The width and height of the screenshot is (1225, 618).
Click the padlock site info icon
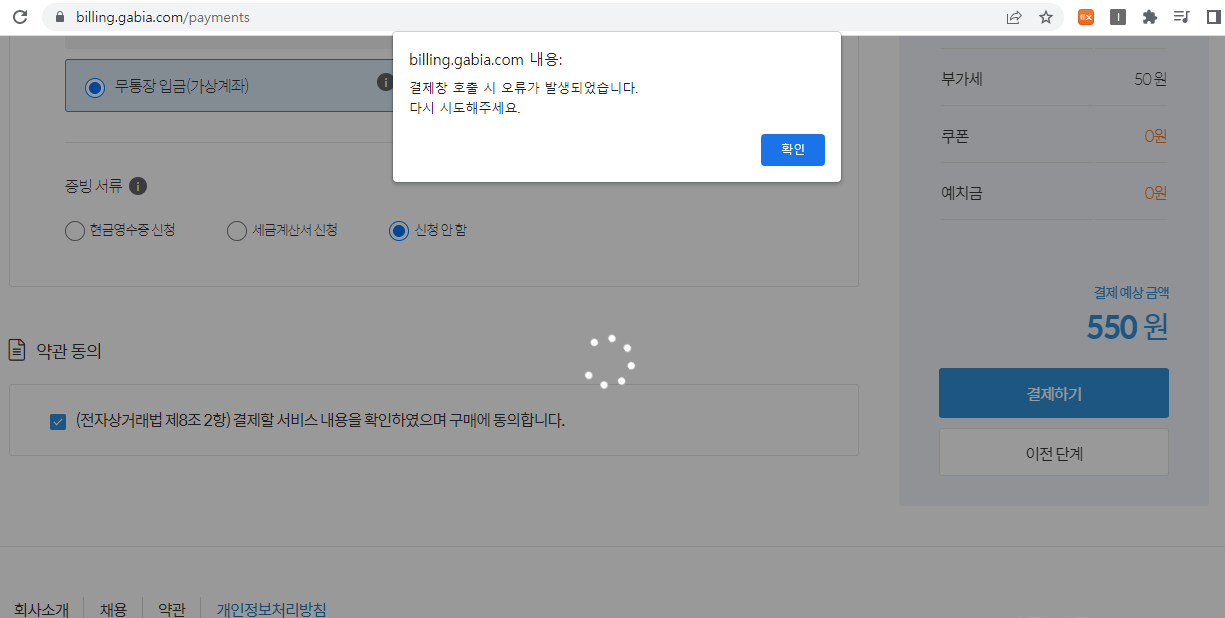[60, 17]
